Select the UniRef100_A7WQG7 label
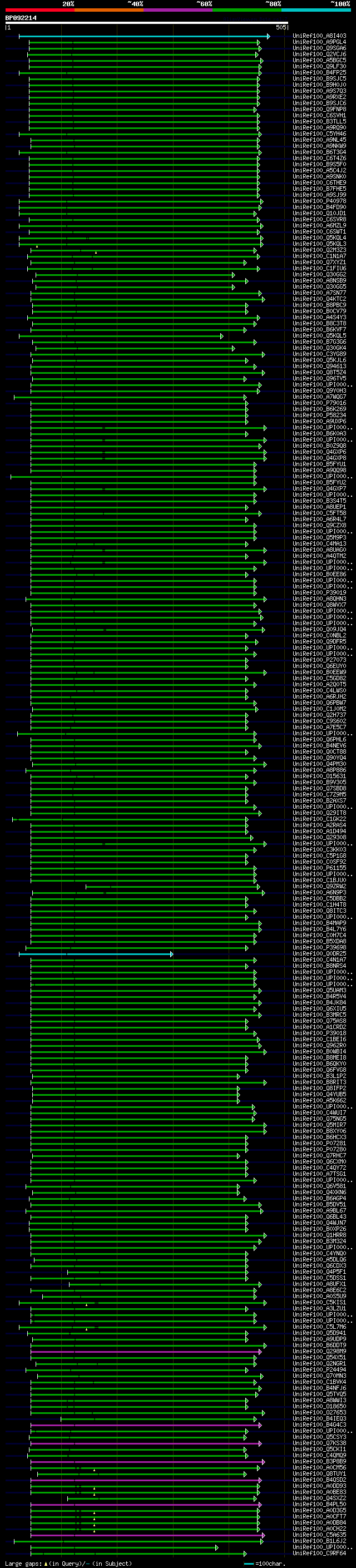This screenshot has width=356, height=1568. point(319,397)
